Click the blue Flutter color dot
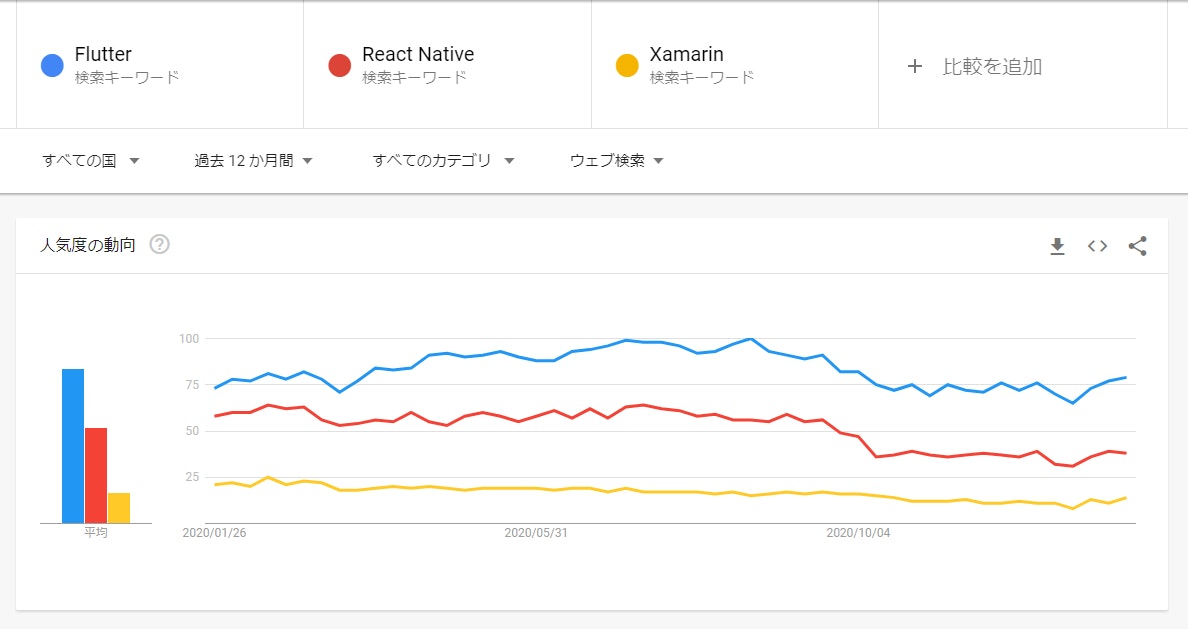The image size is (1188, 629). pyautogui.click(x=50, y=62)
